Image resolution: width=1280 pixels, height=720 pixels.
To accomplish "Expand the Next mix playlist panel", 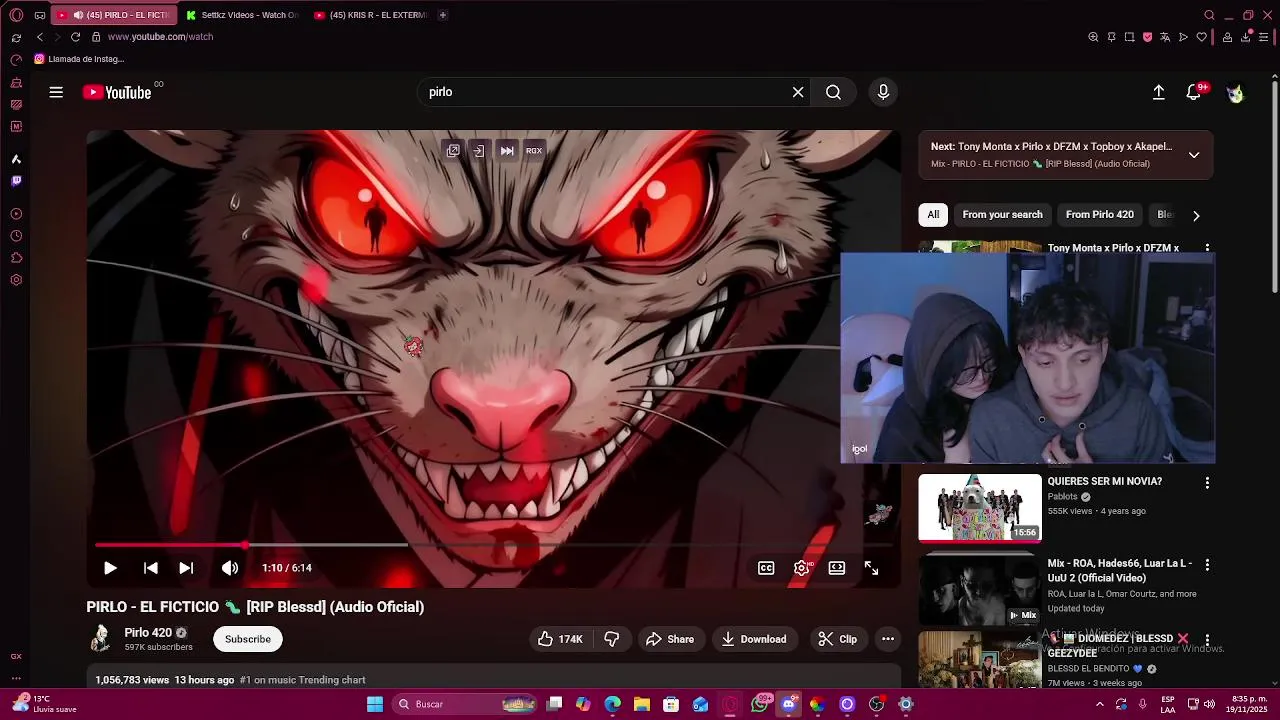I will click(1194, 155).
